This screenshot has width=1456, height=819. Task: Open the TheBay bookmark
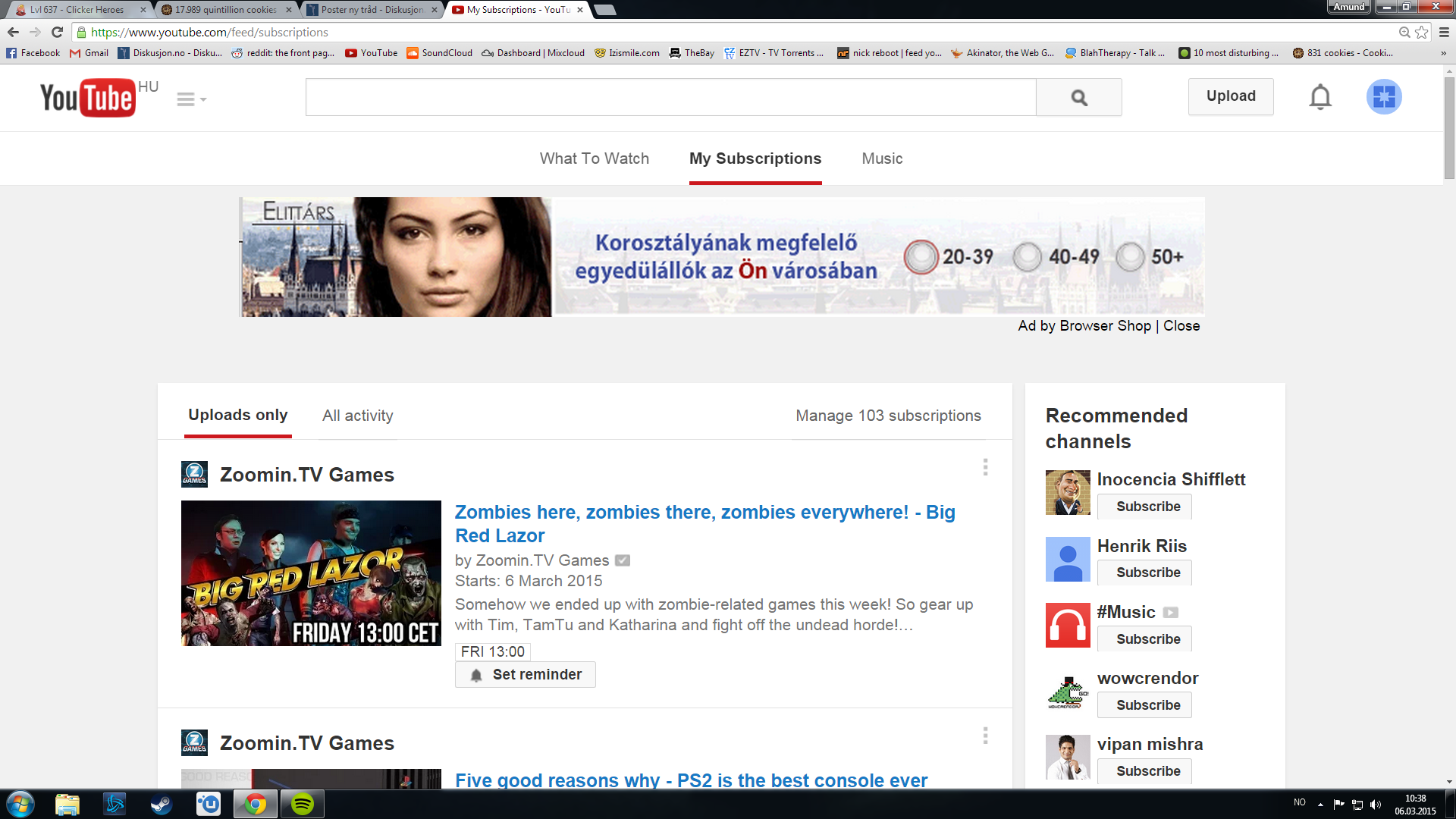[692, 53]
